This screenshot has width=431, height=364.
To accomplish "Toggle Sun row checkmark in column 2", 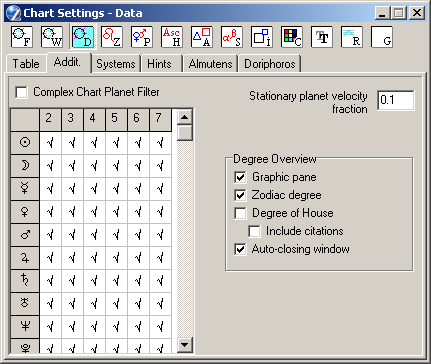I will (50, 143).
